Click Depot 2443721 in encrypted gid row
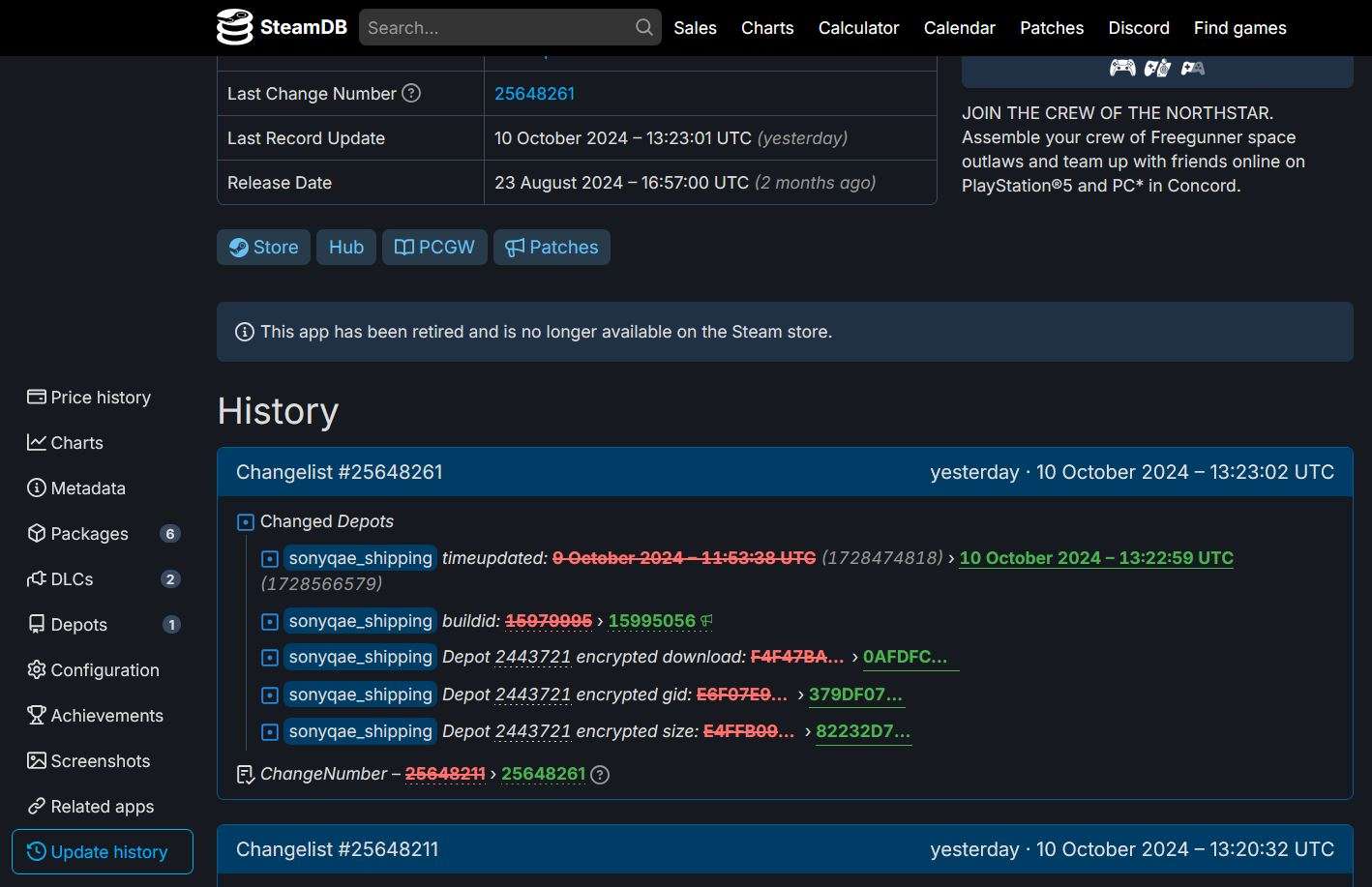Viewport: 1372px width, 887px height. point(533,695)
